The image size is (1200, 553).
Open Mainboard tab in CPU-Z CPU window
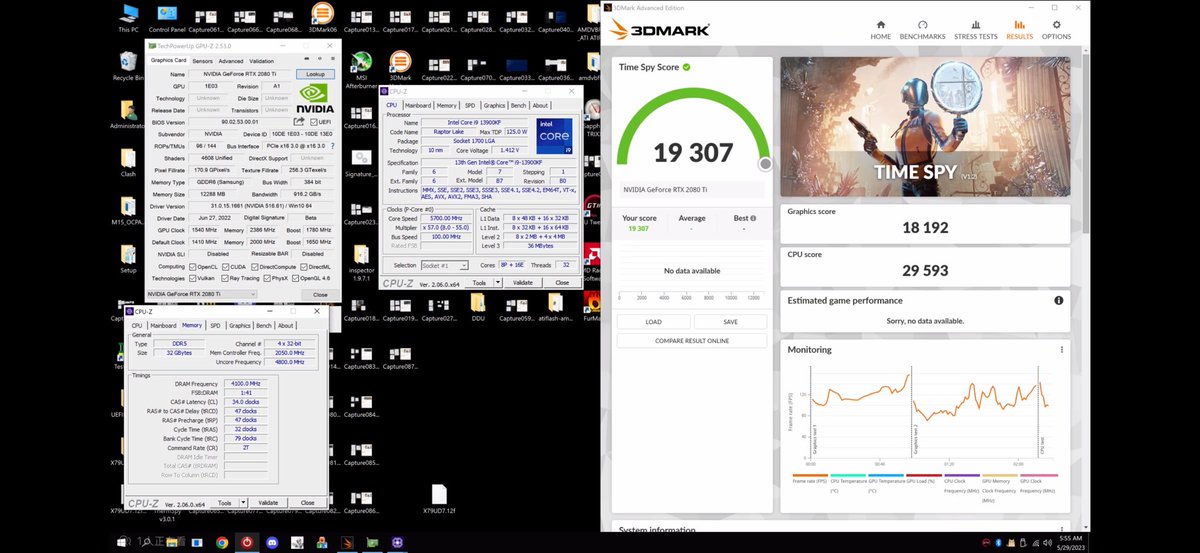point(418,105)
